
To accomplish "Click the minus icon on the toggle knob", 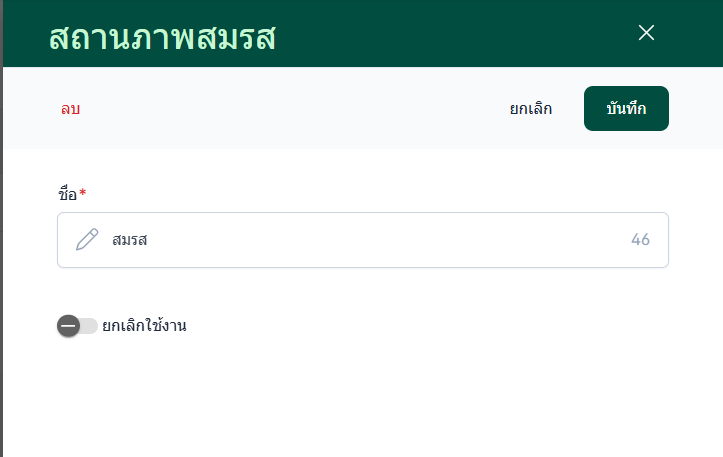I will (x=68, y=326).
